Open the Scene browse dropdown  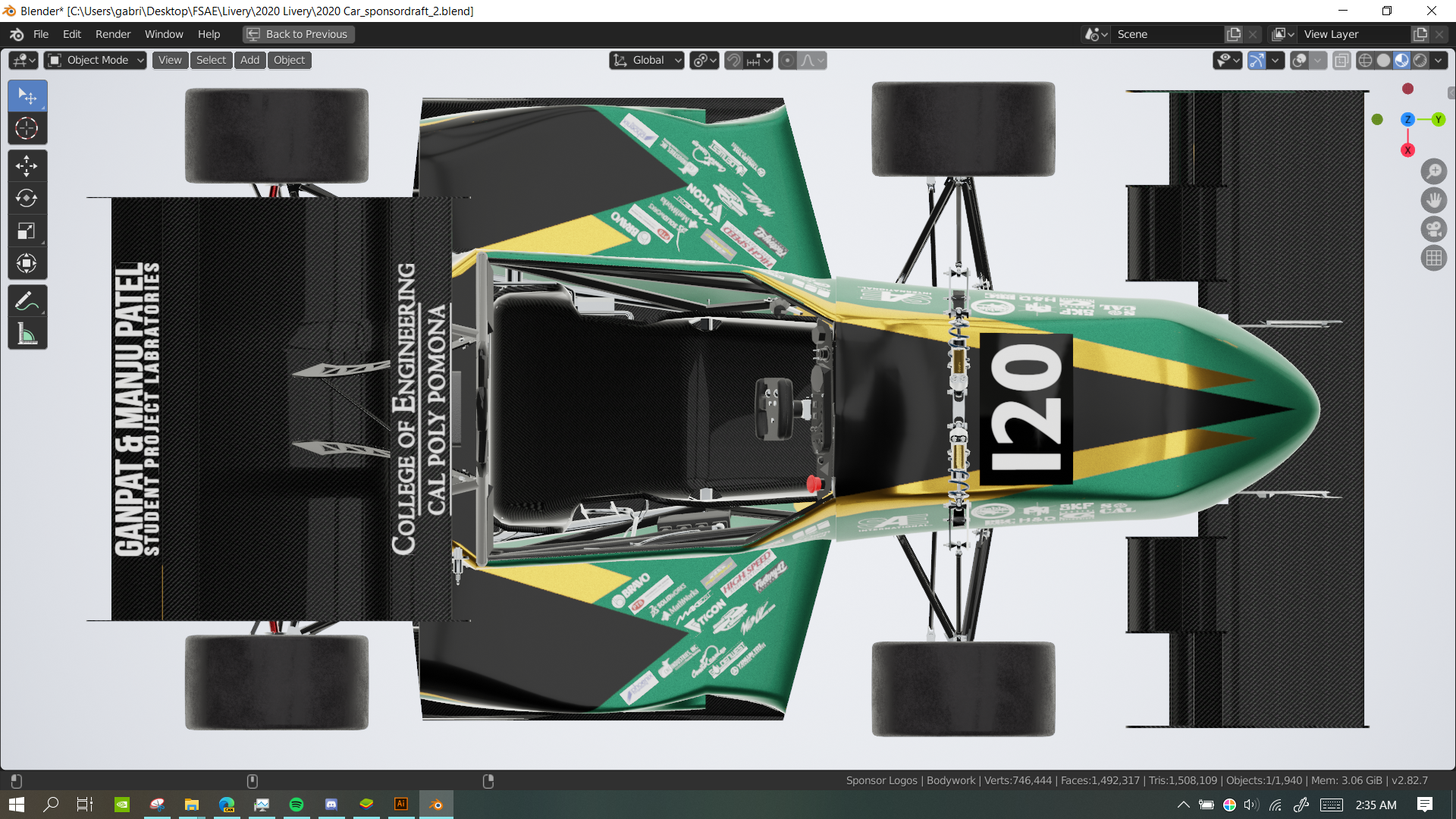tap(1096, 34)
